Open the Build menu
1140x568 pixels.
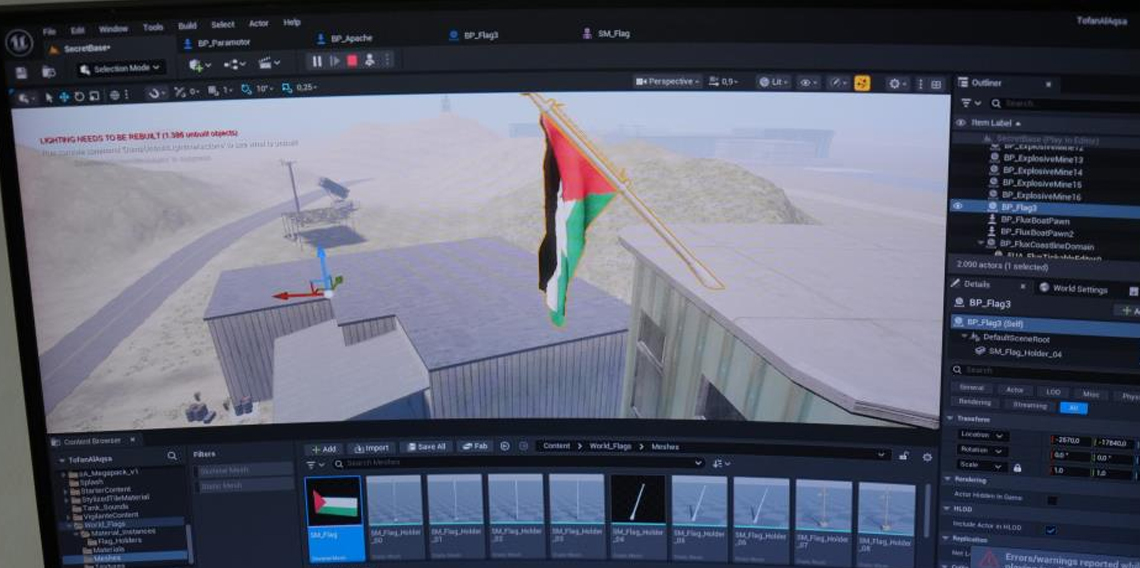188,26
